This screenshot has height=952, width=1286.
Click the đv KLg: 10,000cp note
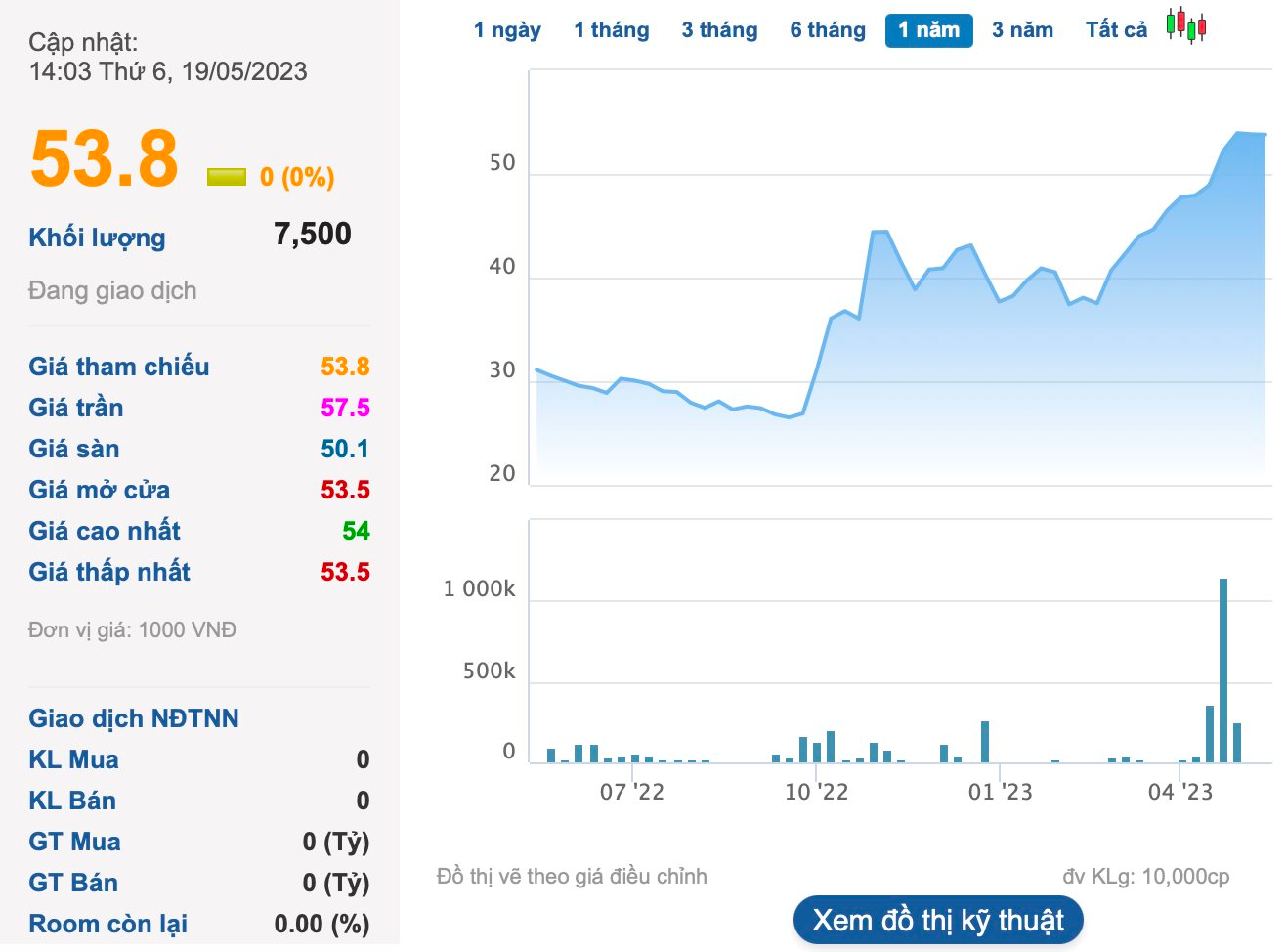pos(1146,877)
